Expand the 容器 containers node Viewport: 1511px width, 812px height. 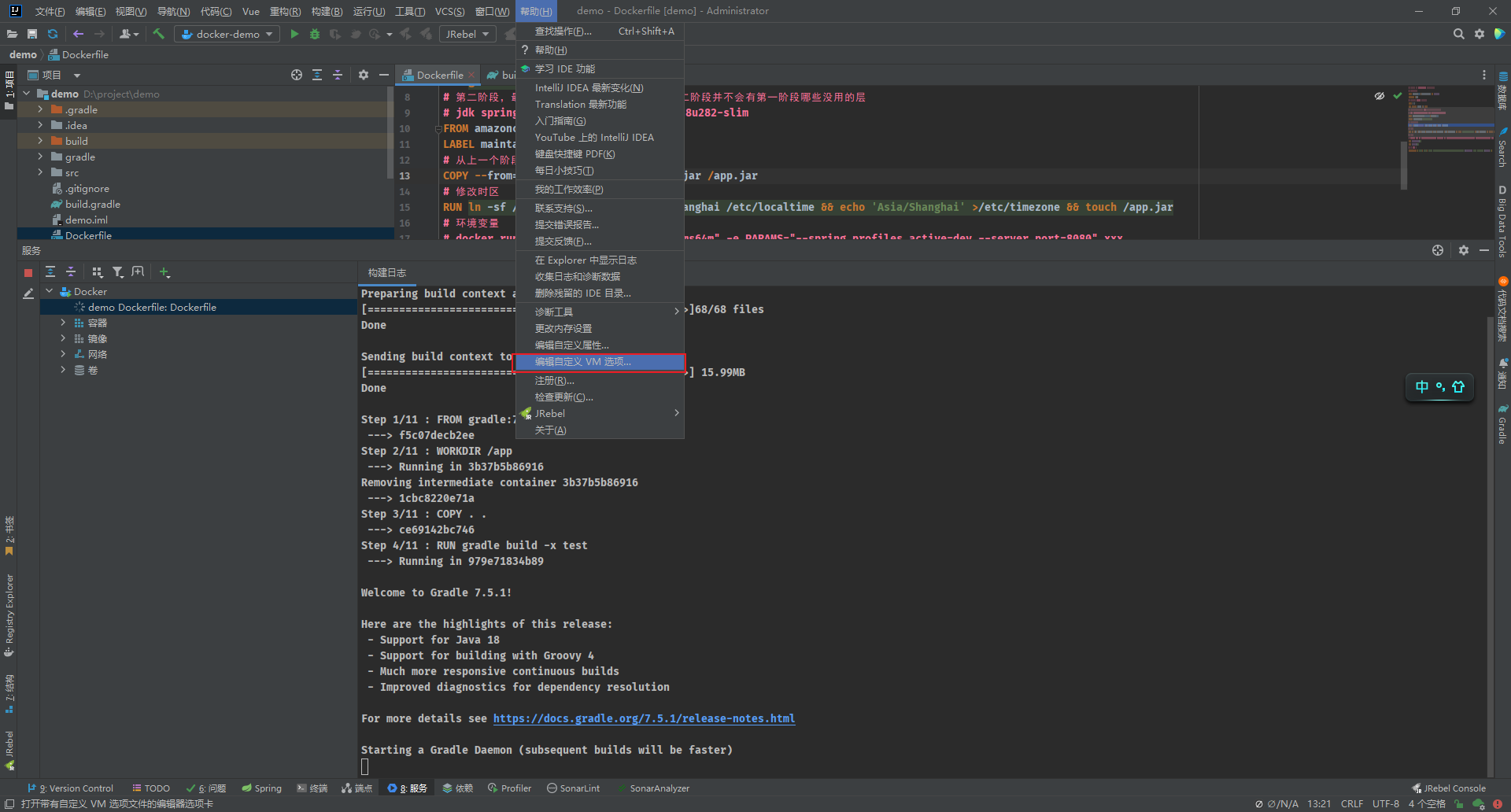(x=63, y=323)
